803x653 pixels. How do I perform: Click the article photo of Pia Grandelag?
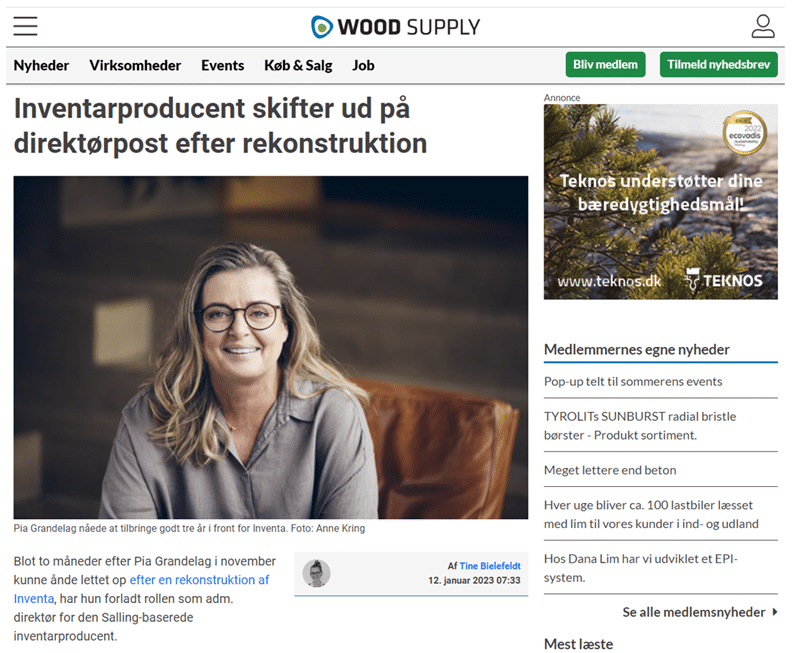tap(270, 347)
